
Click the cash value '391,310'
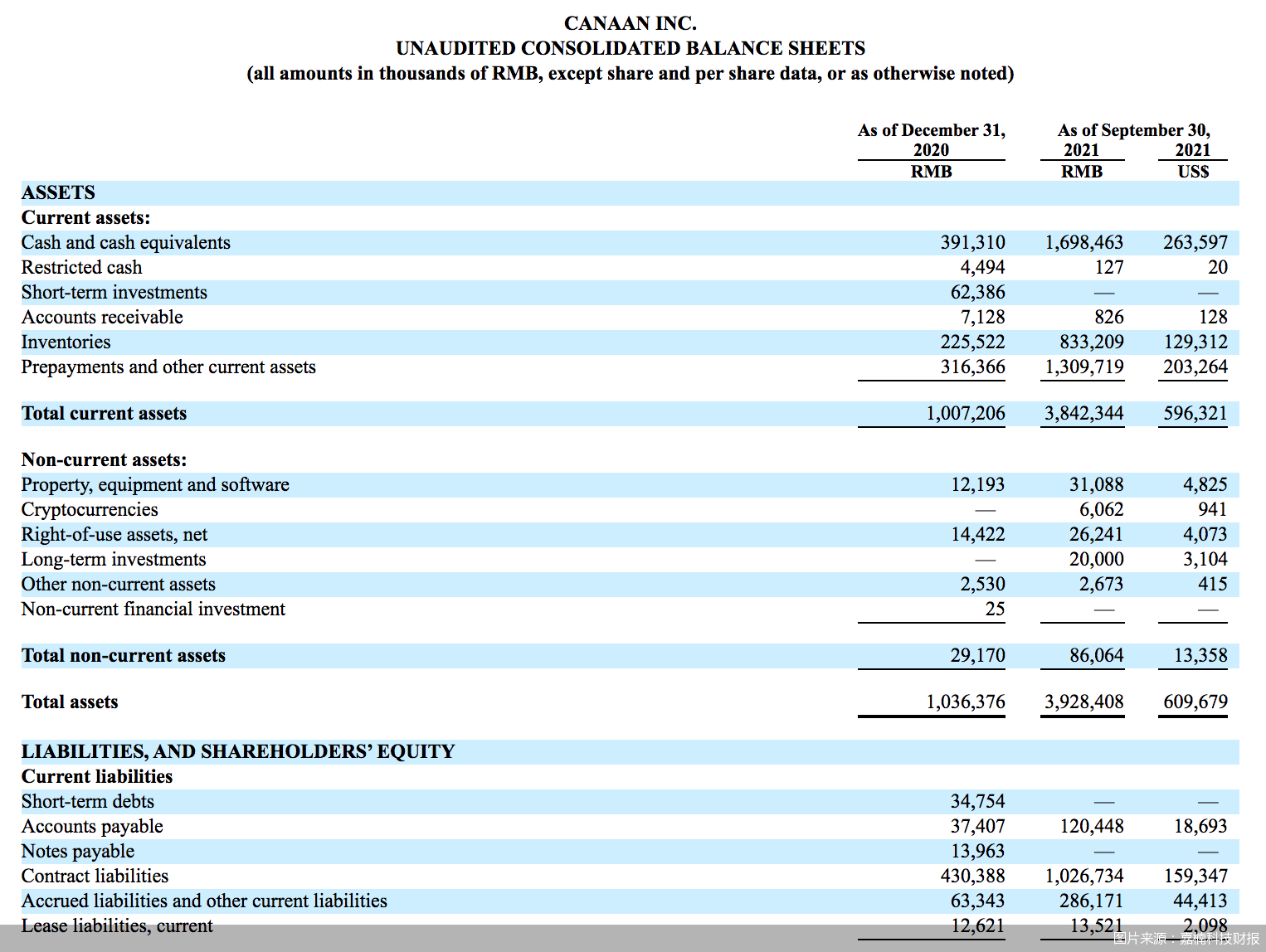972,242
